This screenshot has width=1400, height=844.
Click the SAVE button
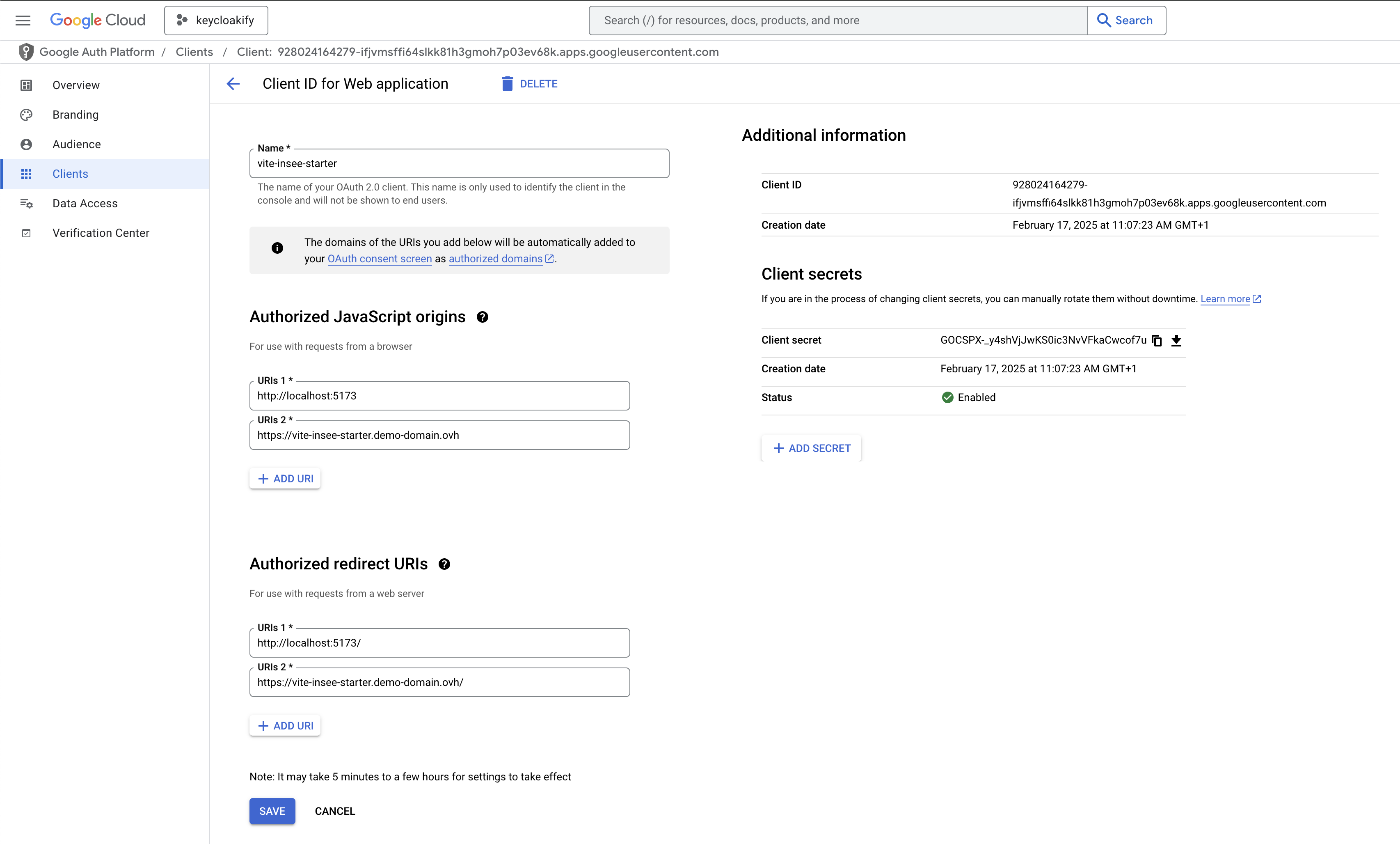pyautogui.click(x=272, y=811)
